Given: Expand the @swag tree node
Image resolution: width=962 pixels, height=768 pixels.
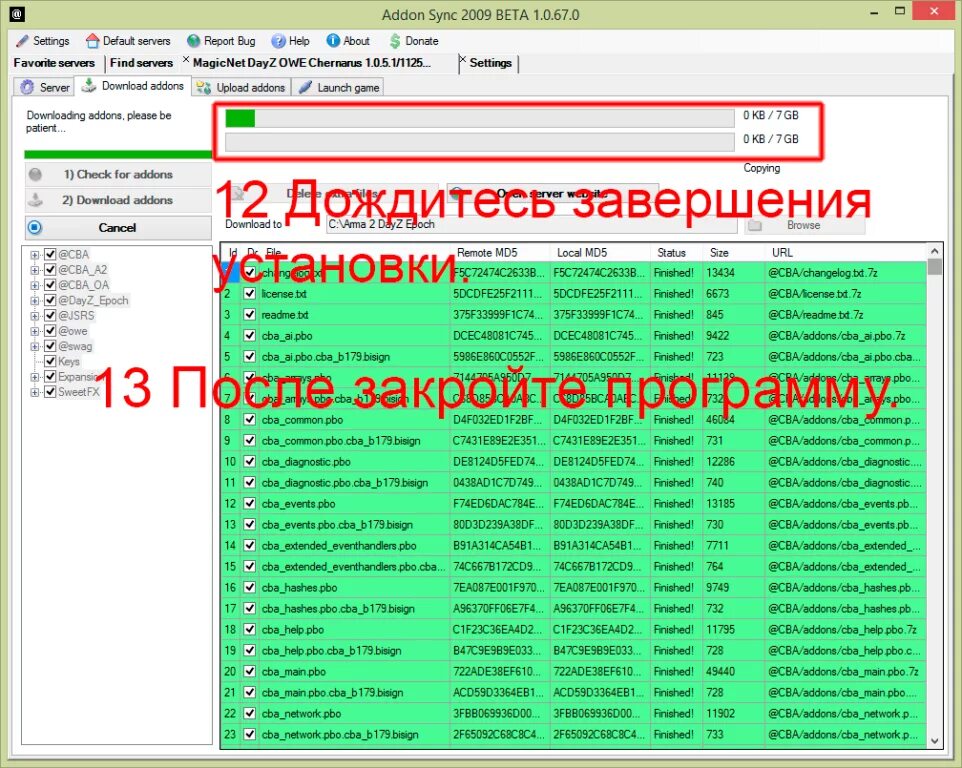Looking at the screenshot, I should pyautogui.click(x=34, y=347).
